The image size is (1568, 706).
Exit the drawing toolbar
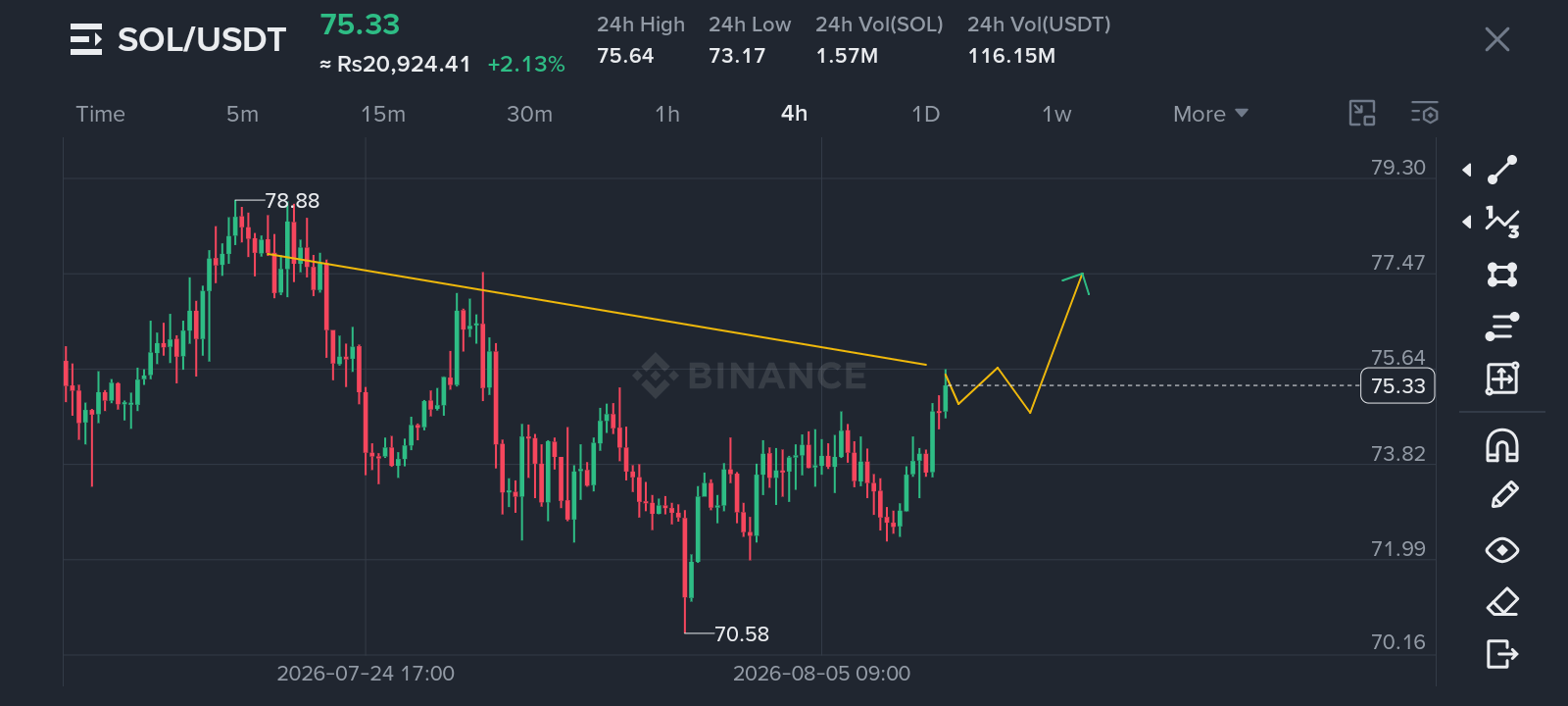point(1502,653)
